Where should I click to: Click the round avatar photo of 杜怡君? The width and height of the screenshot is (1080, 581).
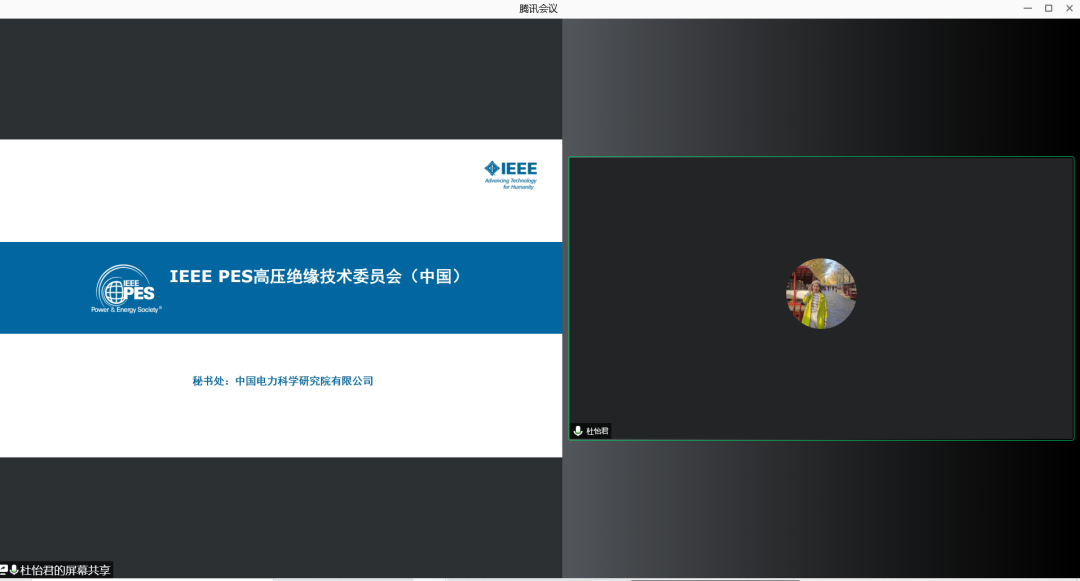[x=821, y=293]
